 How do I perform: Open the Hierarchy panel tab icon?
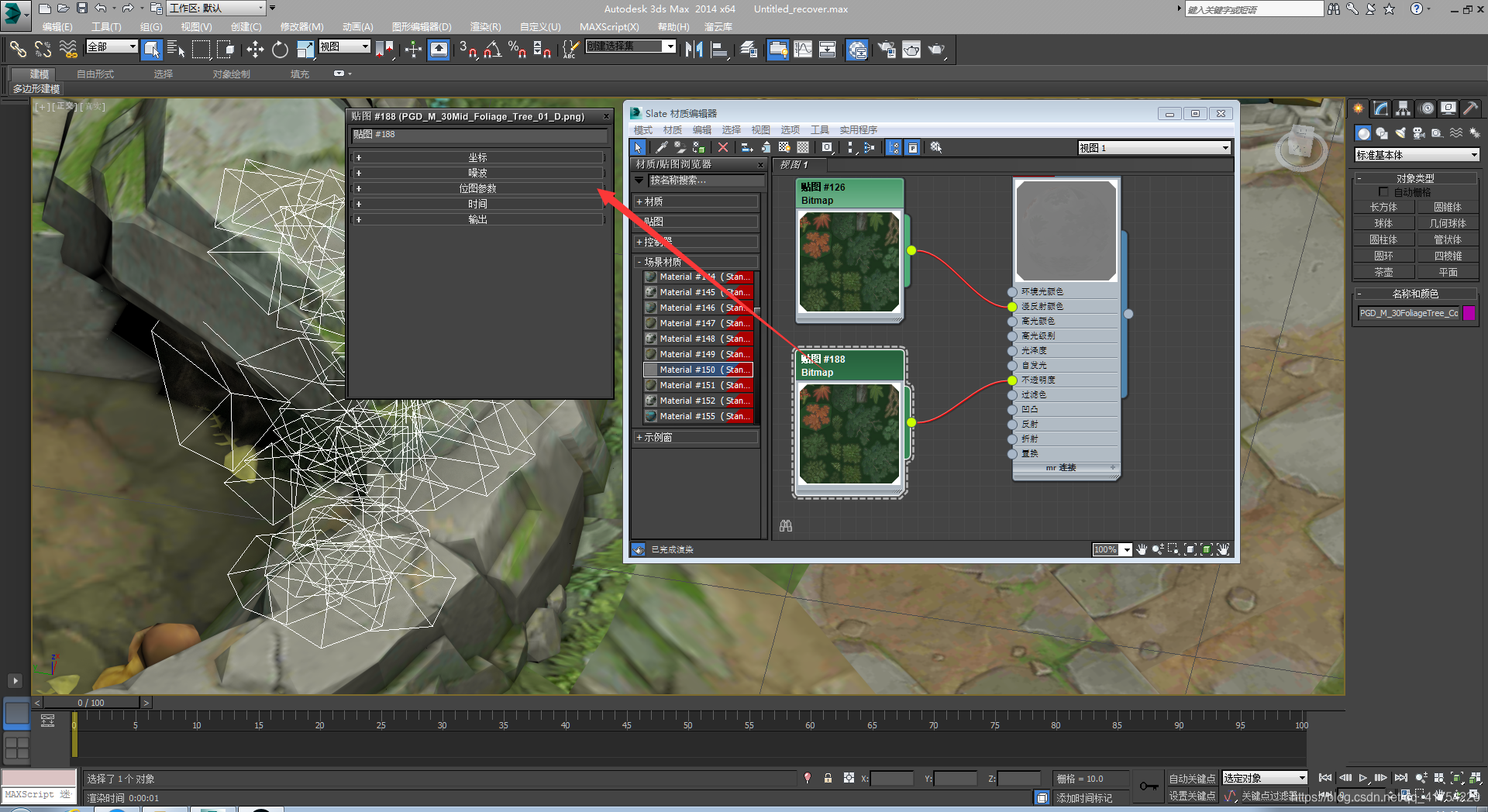pos(1403,108)
